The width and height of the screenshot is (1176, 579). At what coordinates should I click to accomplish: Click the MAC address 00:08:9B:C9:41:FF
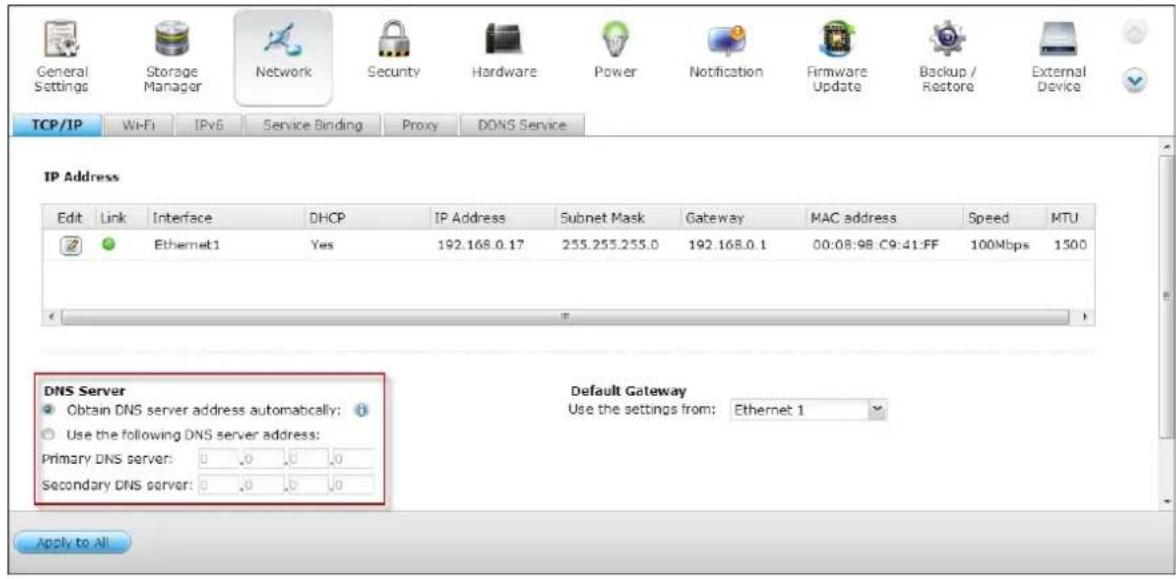click(873, 245)
